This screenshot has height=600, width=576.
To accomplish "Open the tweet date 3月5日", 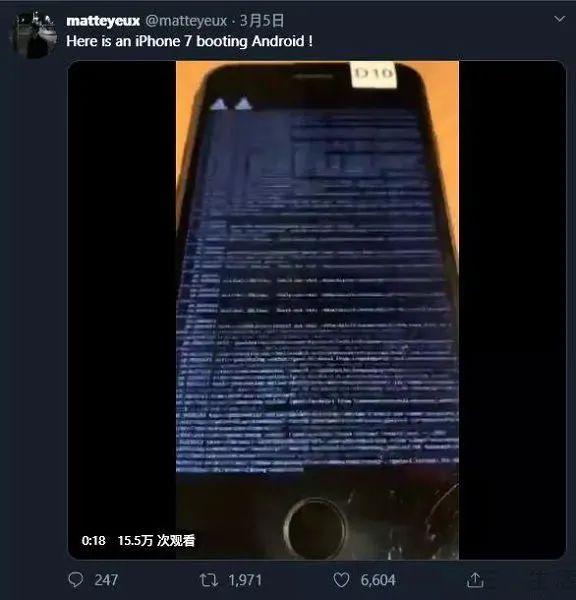I will click(262, 21).
